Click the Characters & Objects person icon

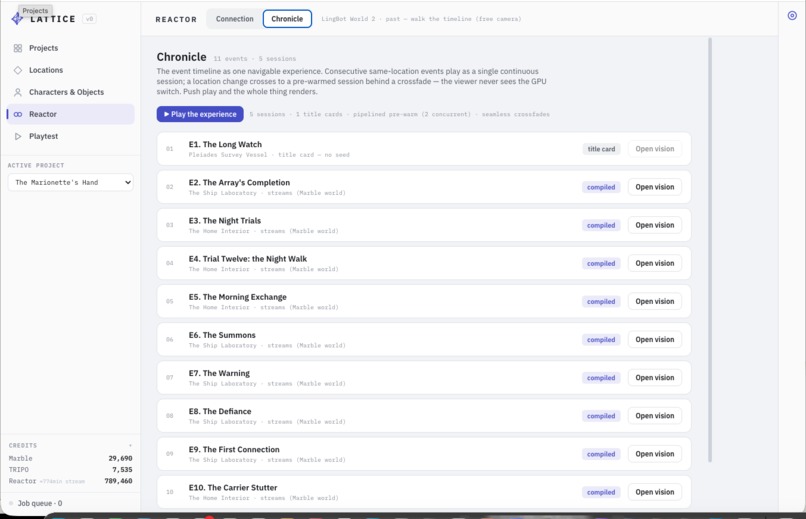tap(18, 92)
